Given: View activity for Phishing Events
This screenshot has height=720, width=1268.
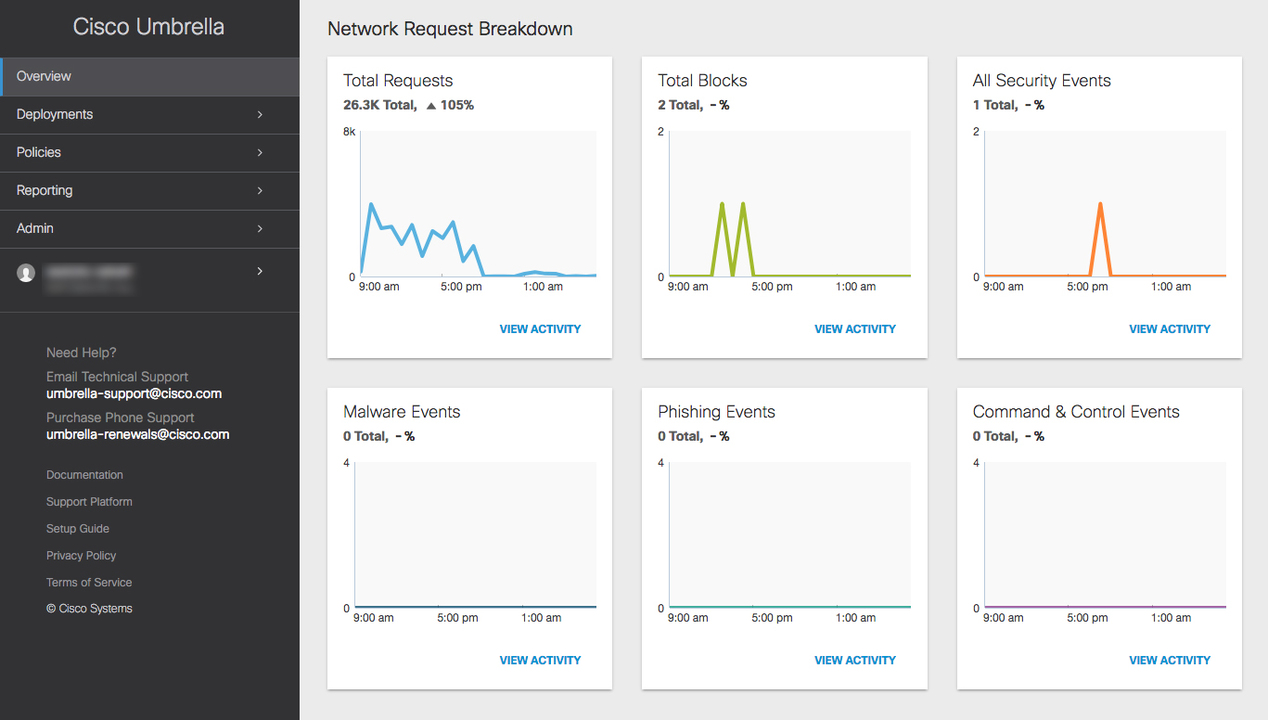Looking at the screenshot, I should coord(855,660).
